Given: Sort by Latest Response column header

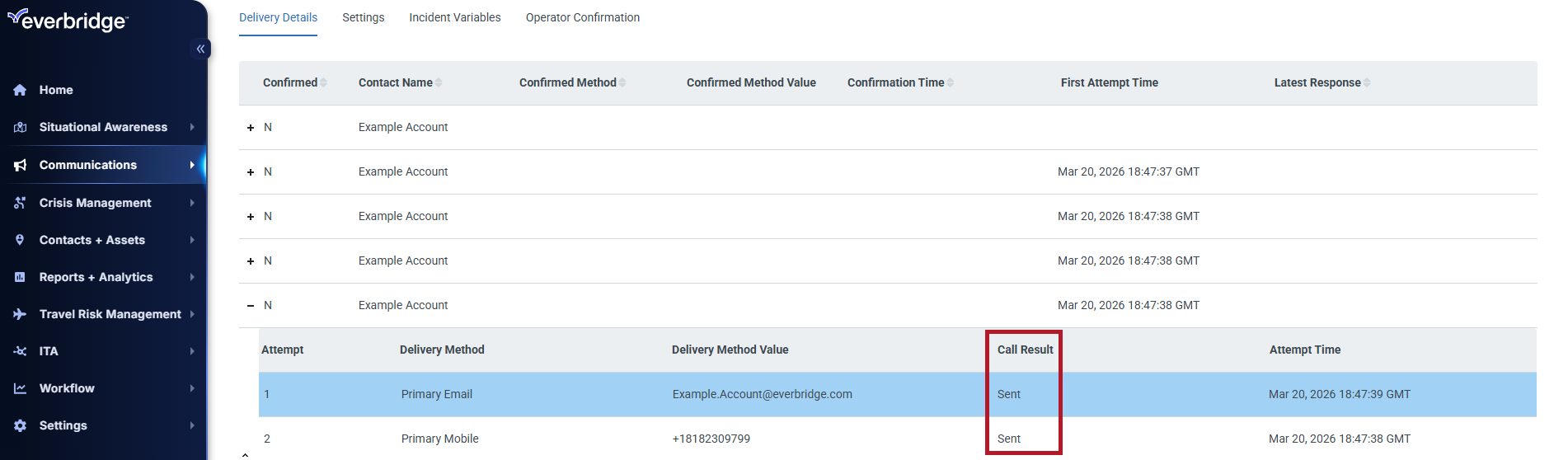Looking at the screenshot, I should coord(1317,82).
